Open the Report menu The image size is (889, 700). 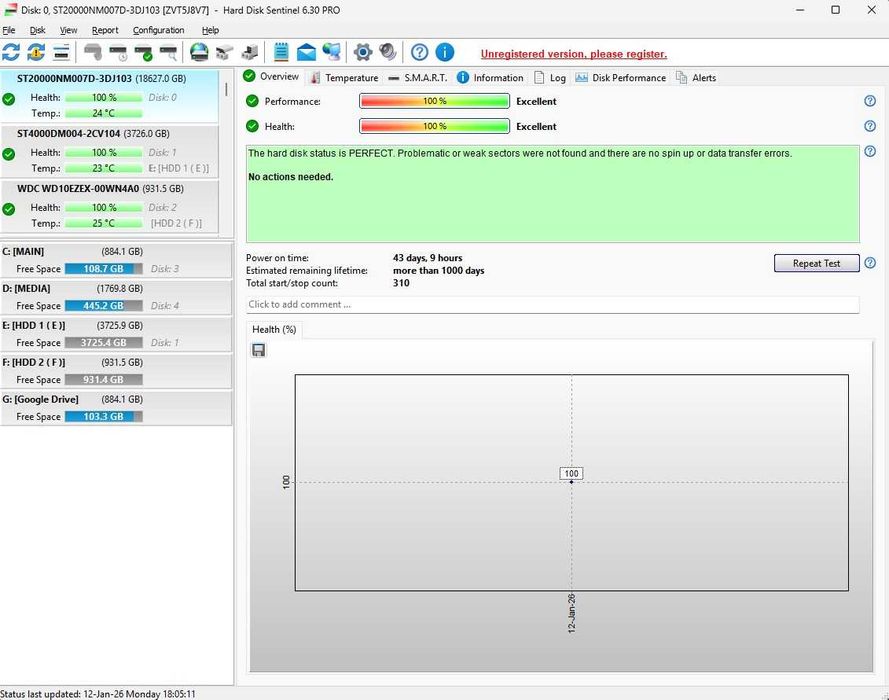click(x=105, y=30)
